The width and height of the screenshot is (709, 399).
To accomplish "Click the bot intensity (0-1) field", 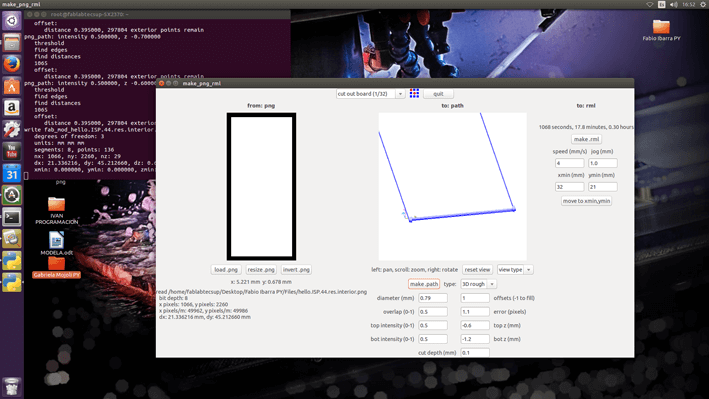I will [x=433, y=339].
